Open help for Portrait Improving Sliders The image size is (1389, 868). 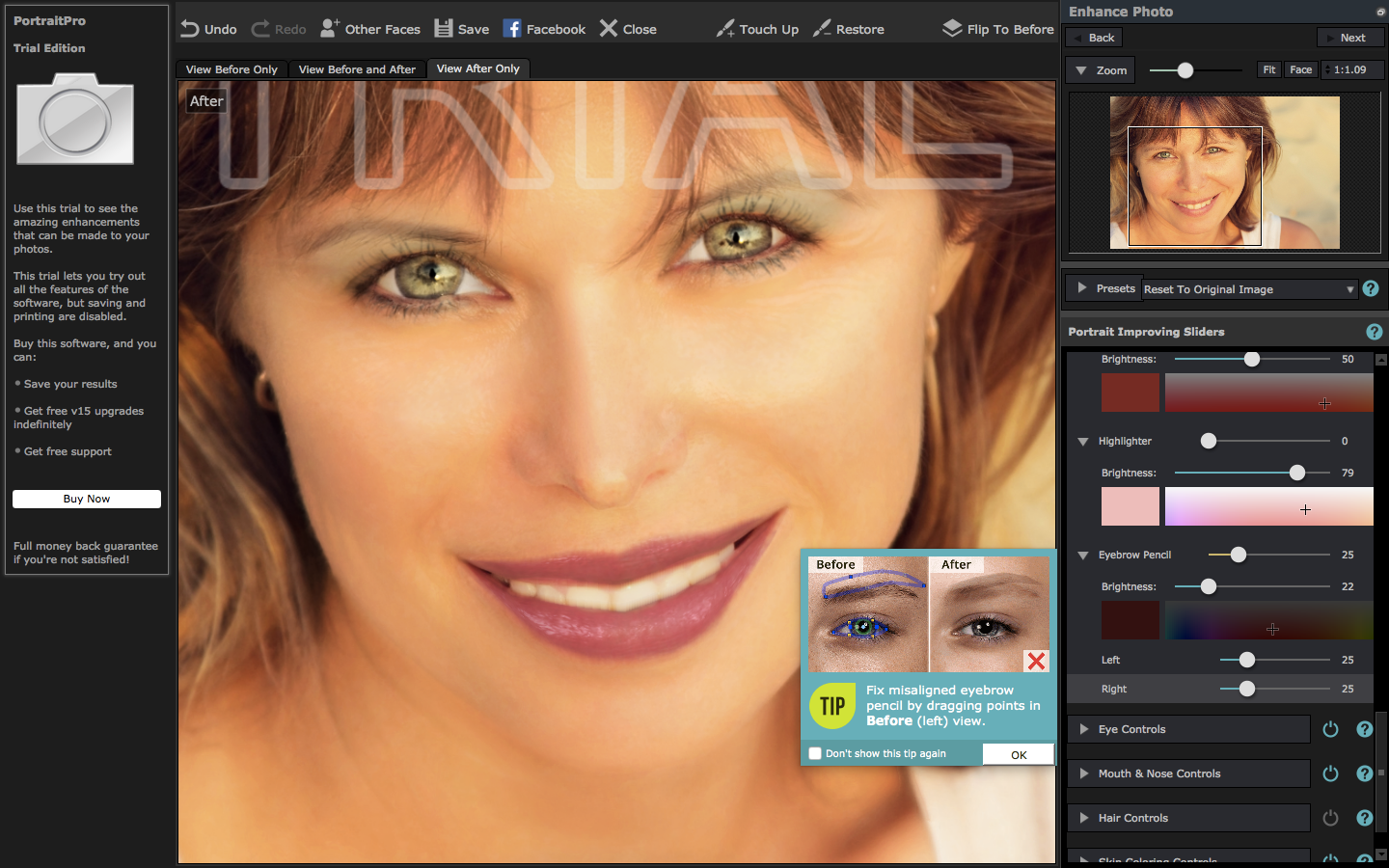(1375, 332)
